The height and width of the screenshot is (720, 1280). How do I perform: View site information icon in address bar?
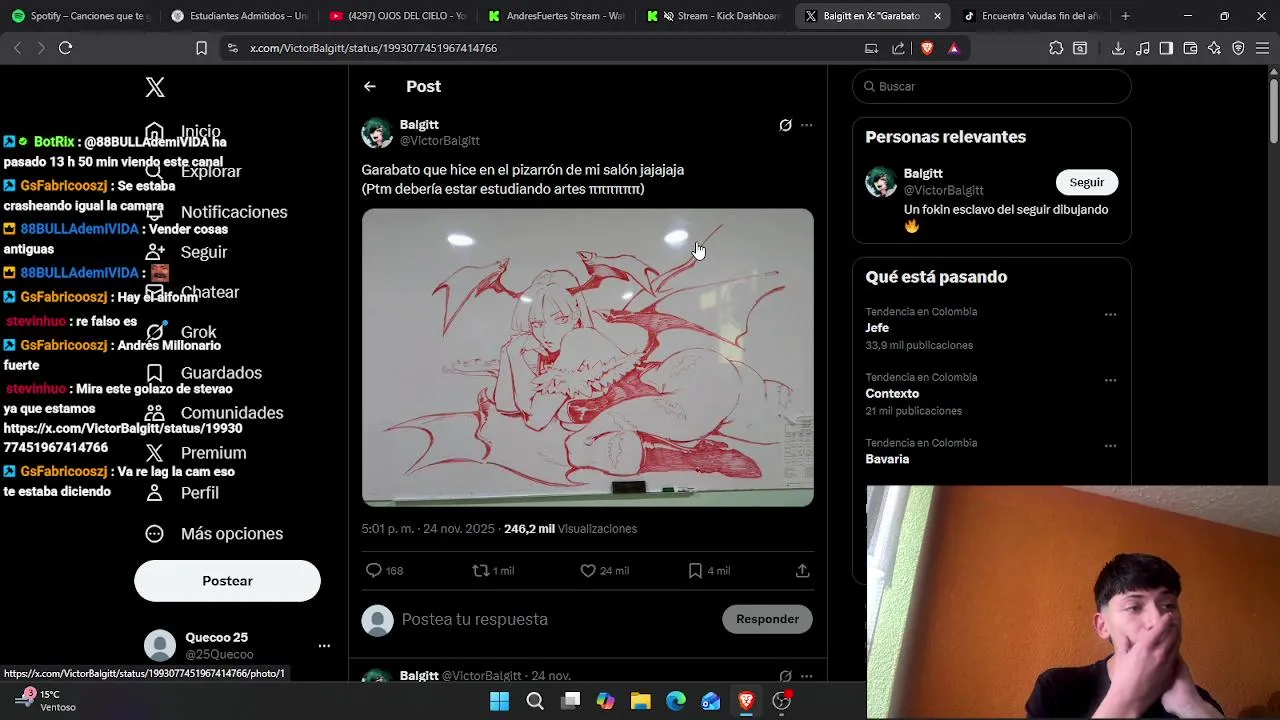[x=232, y=48]
